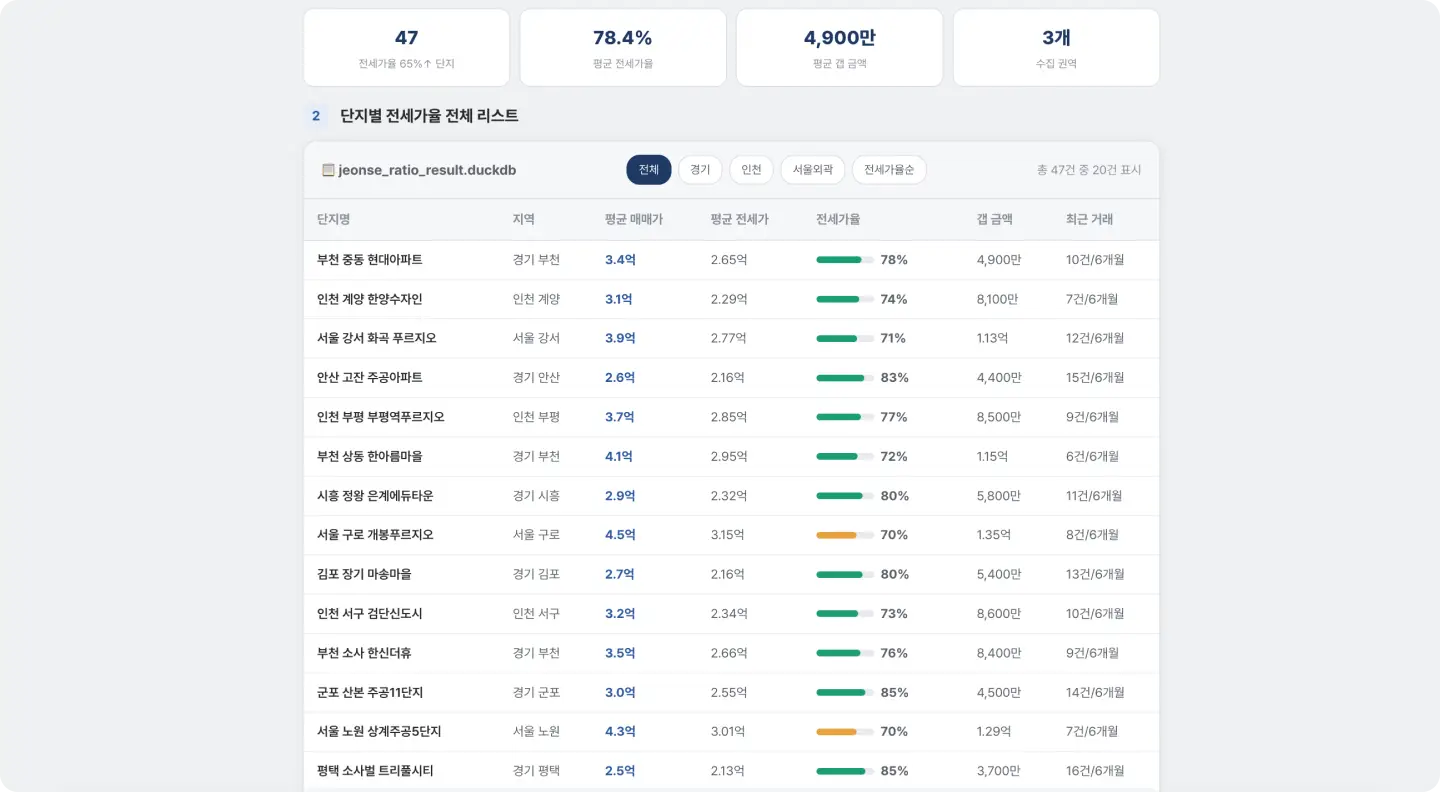Switch to the 서울외곽 filter

tap(813, 170)
